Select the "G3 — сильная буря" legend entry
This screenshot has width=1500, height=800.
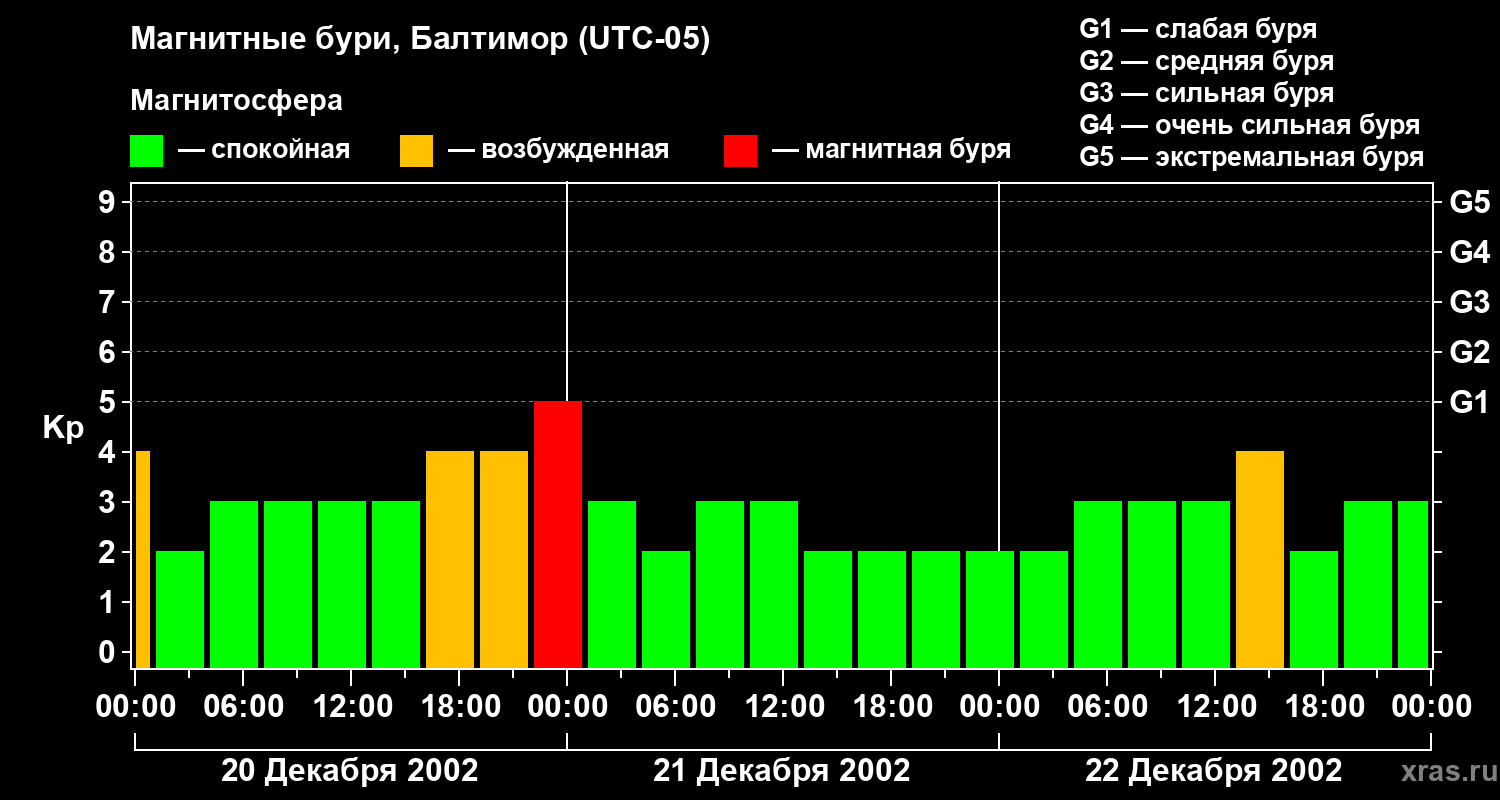coord(1206,93)
